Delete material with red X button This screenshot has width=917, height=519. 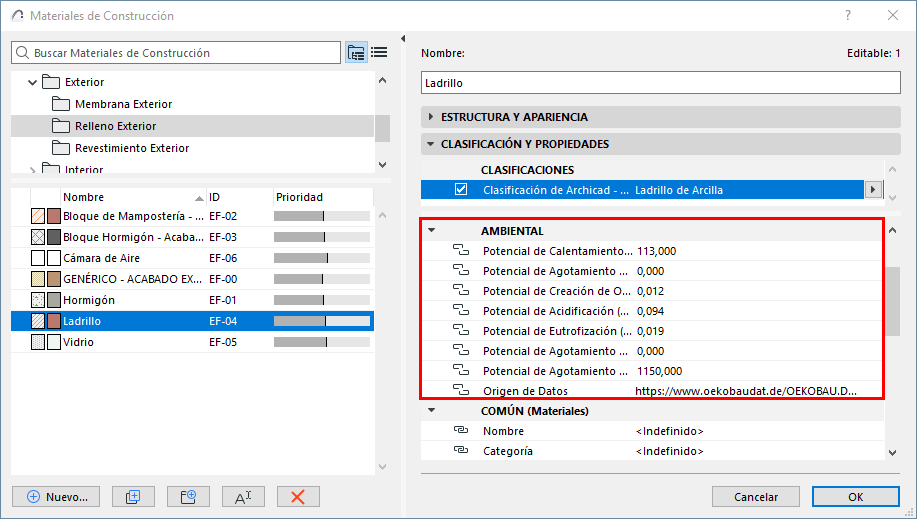[298, 497]
